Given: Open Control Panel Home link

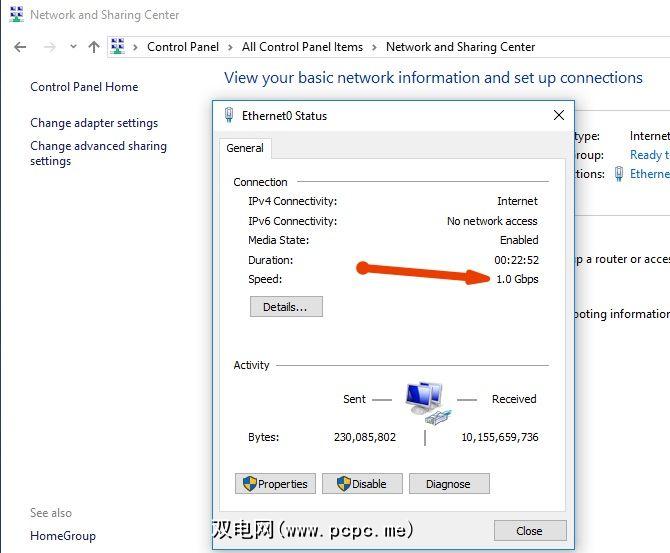Looking at the screenshot, I should pyautogui.click(x=84, y=87).
